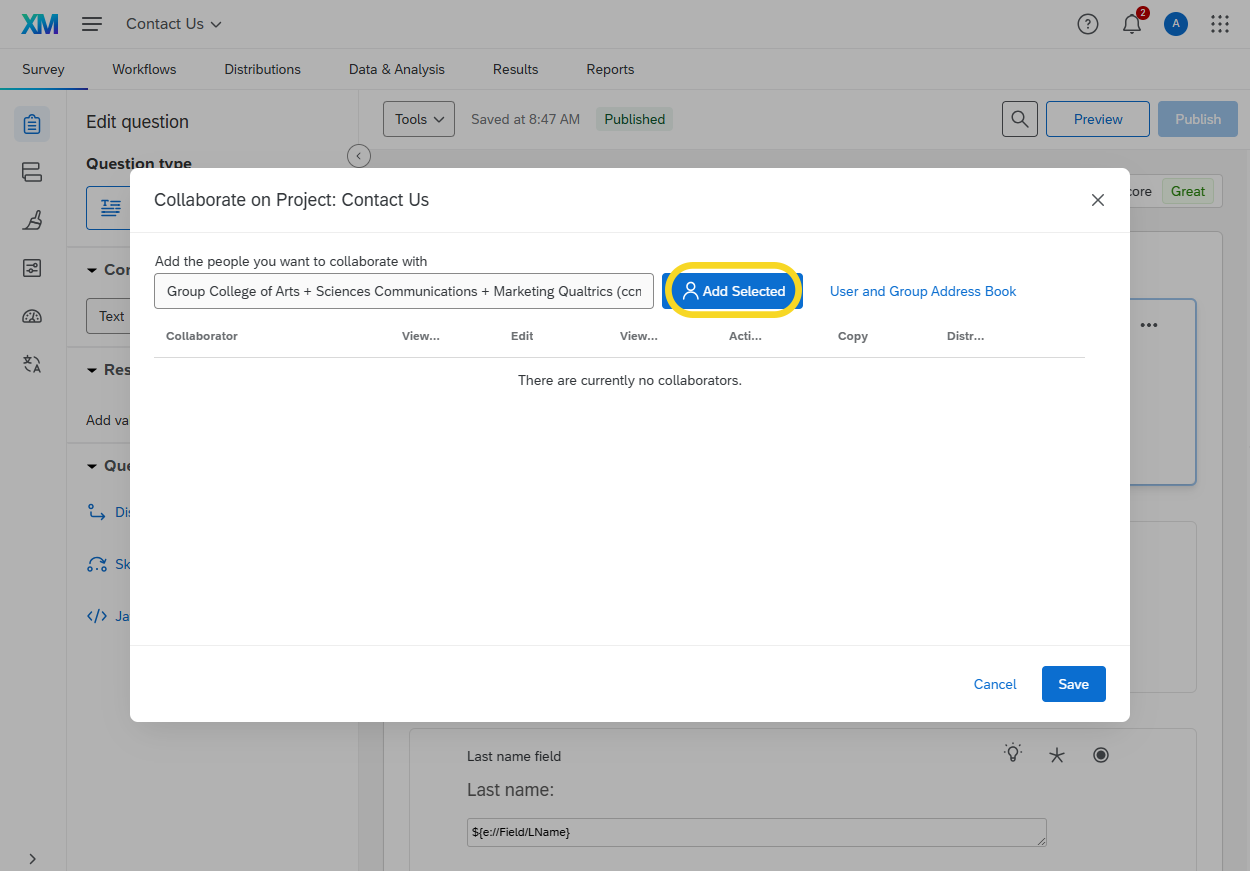1250x871 pixels.
Task: Open the Translations sidebar icon
Action: click(x=32, y=364)
